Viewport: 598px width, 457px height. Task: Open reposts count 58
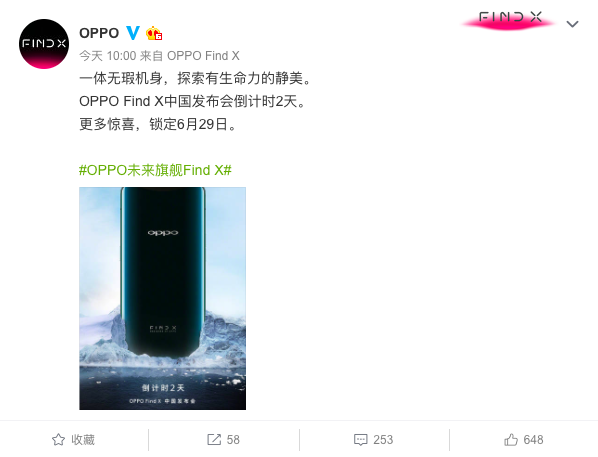233,439
